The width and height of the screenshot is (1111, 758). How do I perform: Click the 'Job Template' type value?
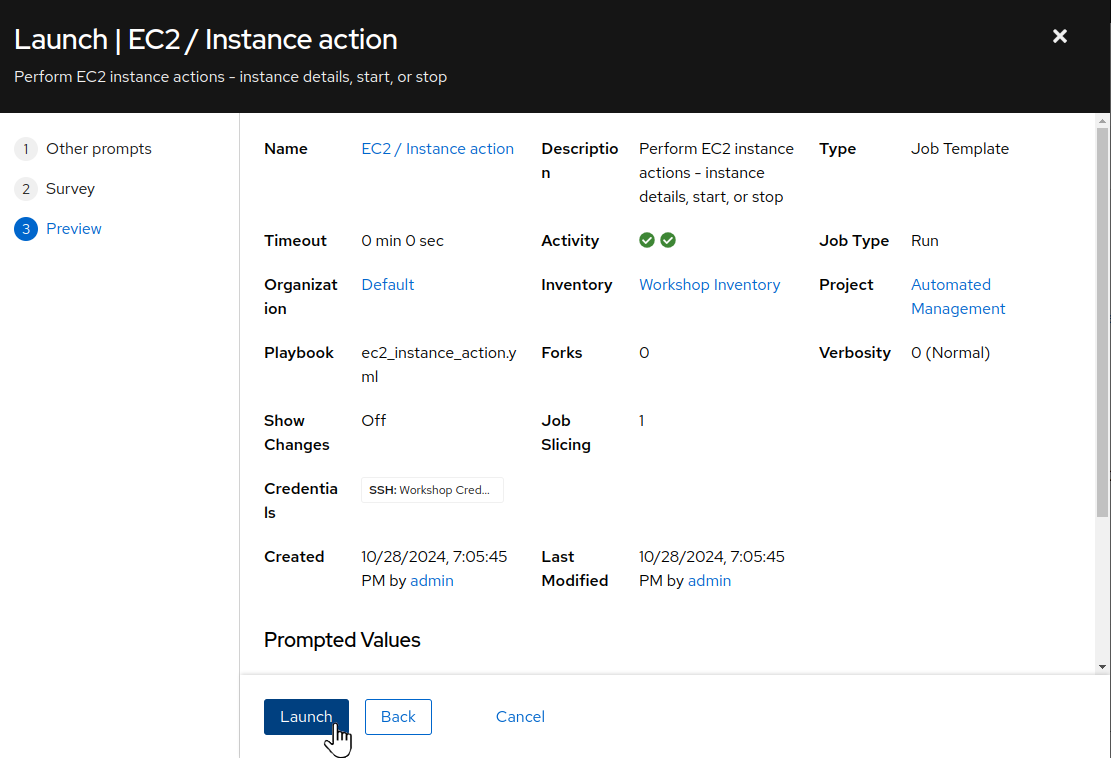(959, 149)
